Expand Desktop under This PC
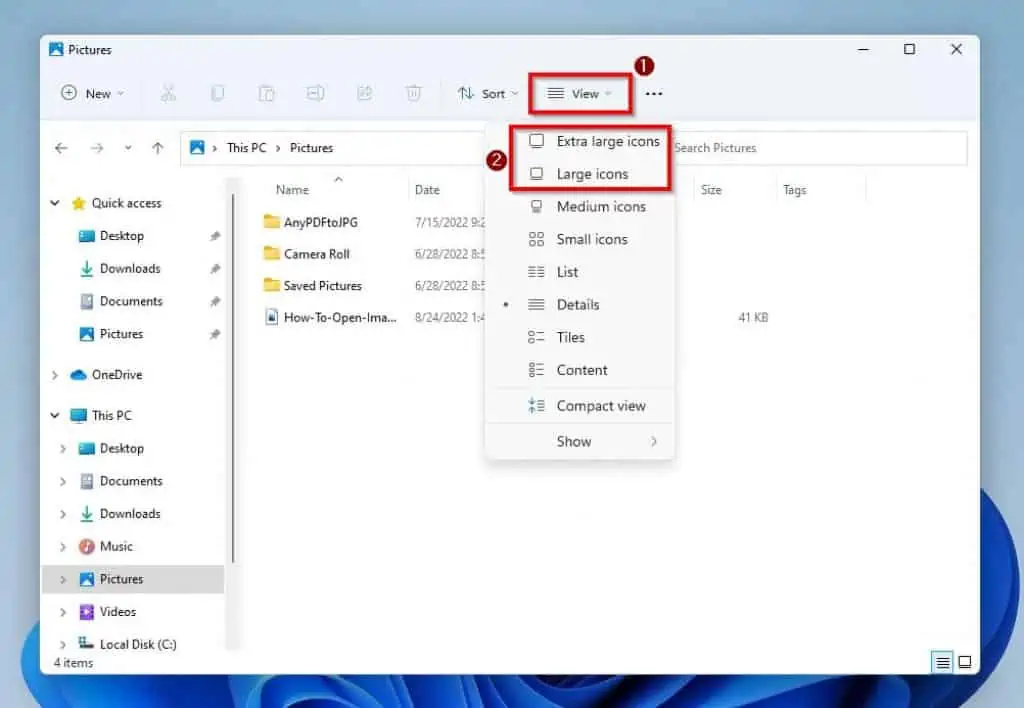Image resolution: width=1024 pixels, height=708 pixels. pyautogui.click(x=63, y=449)
